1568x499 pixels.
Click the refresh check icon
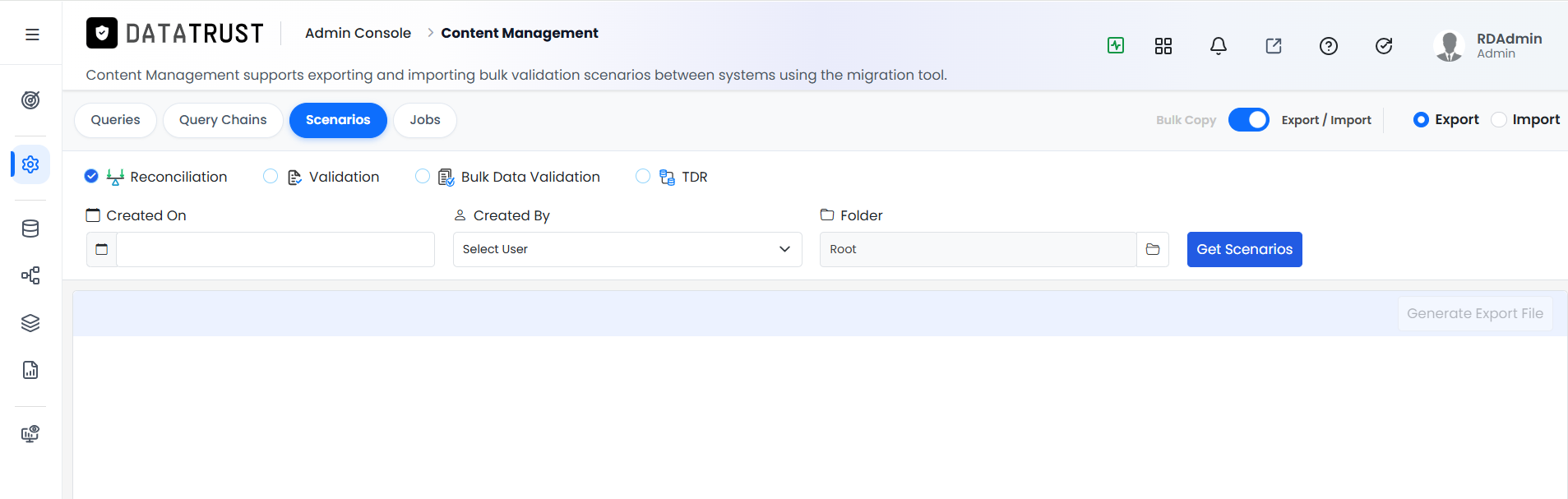tap(1384, 46)
